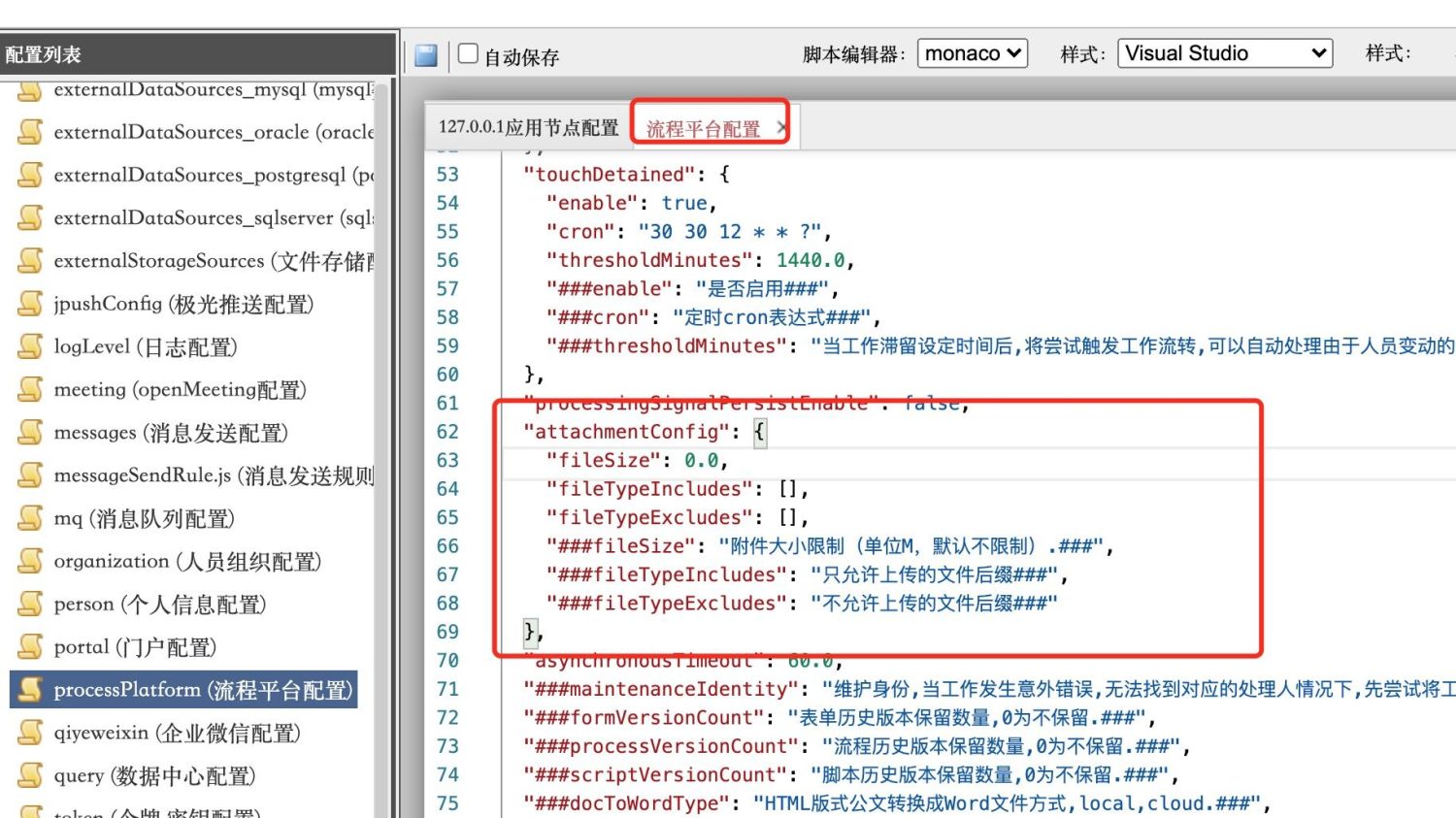This screenshot has height=818, width=1456.
Task: Enable the 自动保存 checkbox
Action: [x=468, y=53]
